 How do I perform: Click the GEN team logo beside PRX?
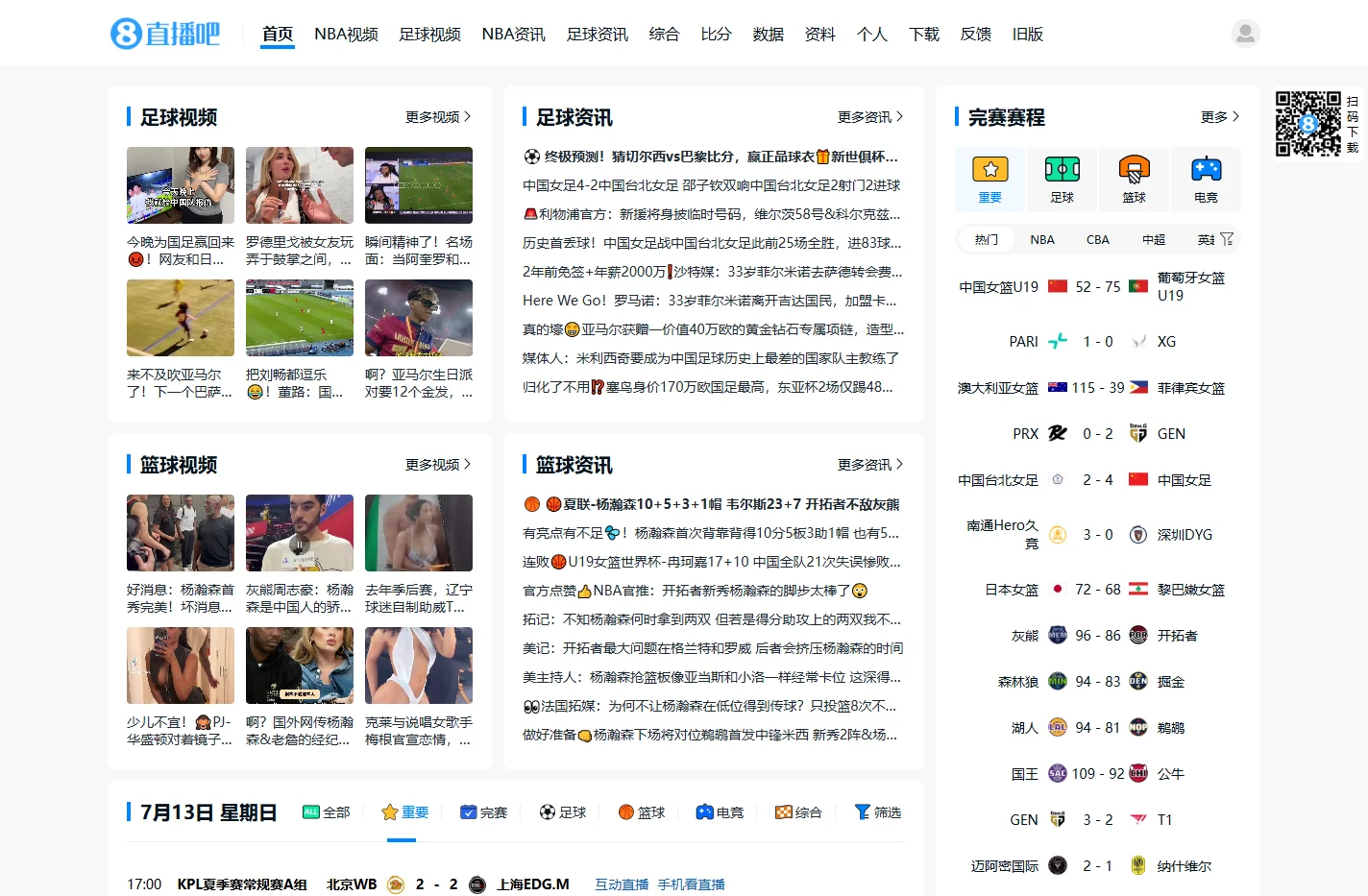(1138, 433)
